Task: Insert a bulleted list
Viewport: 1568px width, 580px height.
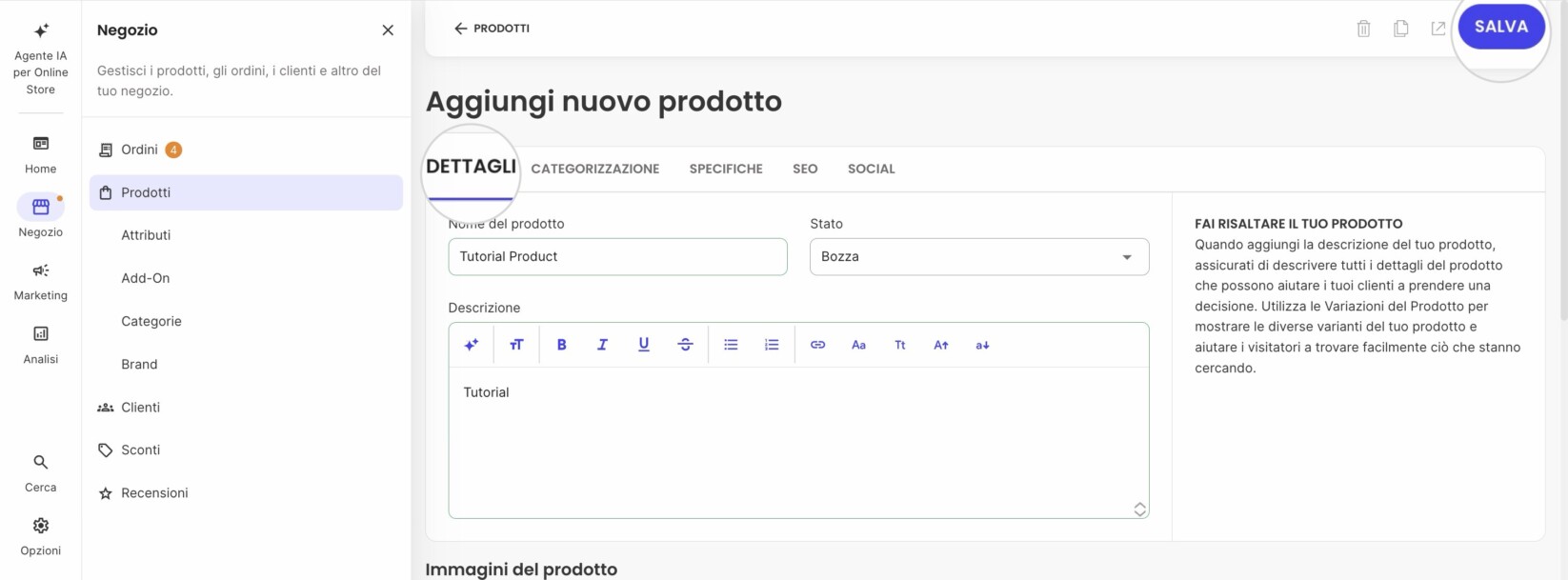Action: (731, 345)
